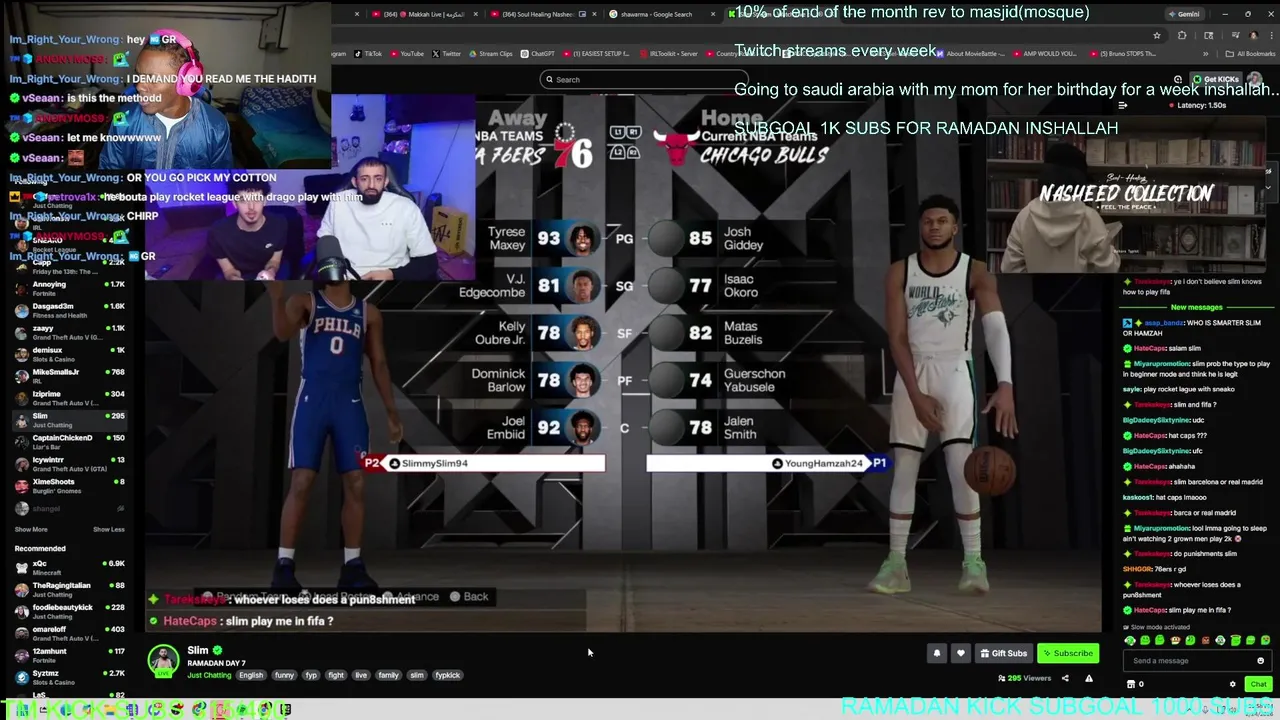Viewport: 1280px width, 720px height.
Task: Click Slim's profile avatar with the LIVE badge
Action: click(x=164, y=661)
